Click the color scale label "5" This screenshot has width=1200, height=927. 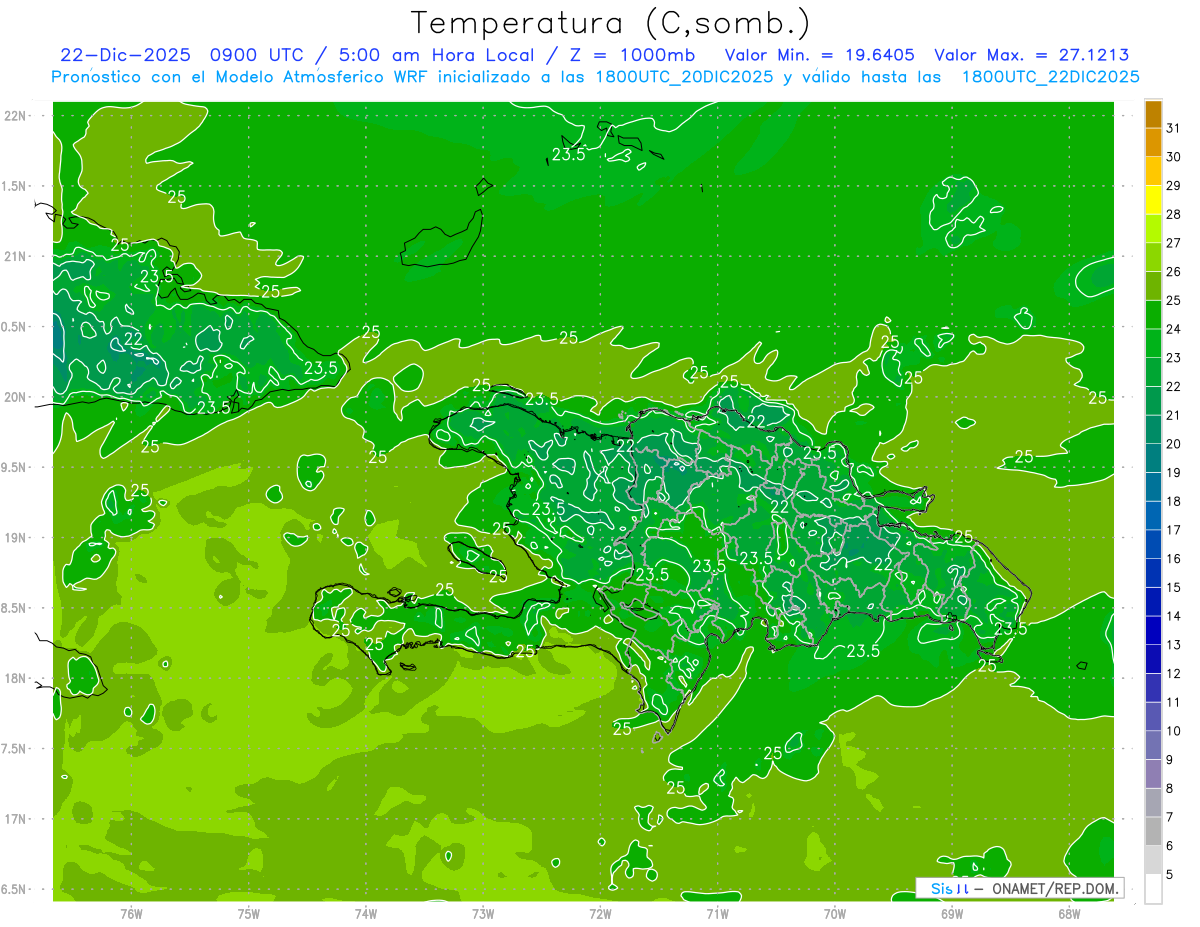1170,875
